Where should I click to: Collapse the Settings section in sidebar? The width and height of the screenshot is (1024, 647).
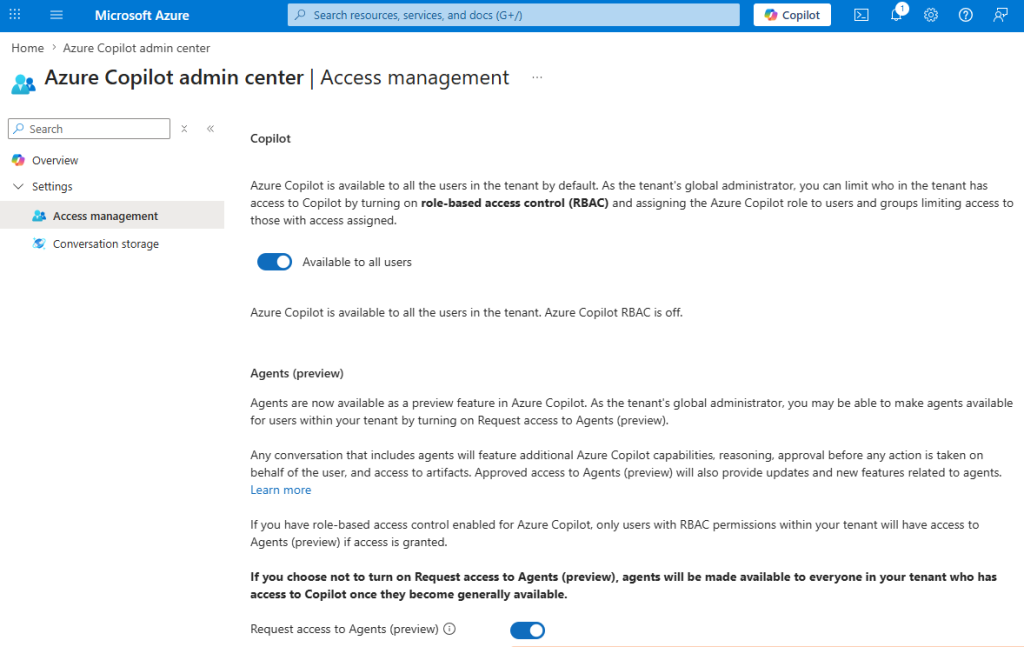click(18, 187)
